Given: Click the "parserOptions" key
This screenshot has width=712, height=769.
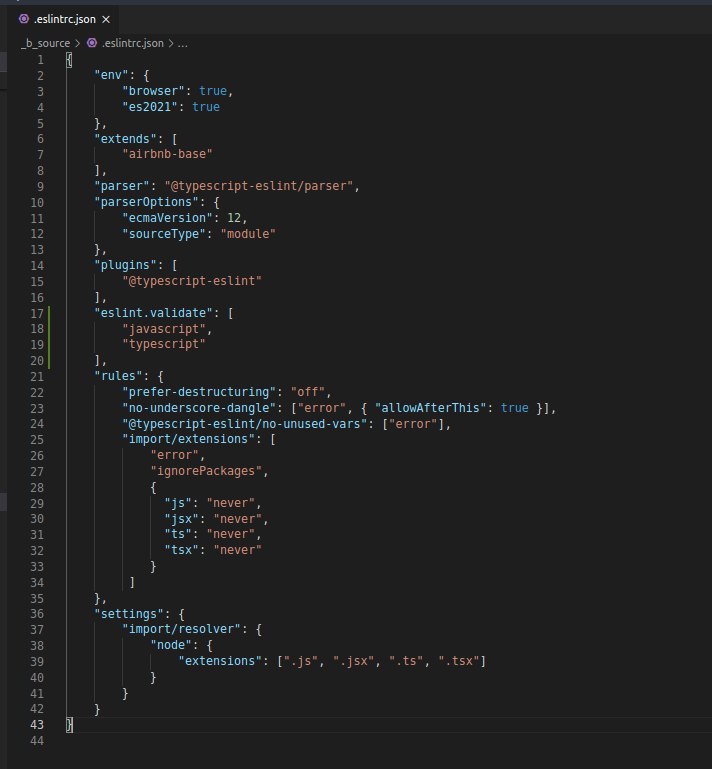Looking at the screenshot, I should click(150, 202).
